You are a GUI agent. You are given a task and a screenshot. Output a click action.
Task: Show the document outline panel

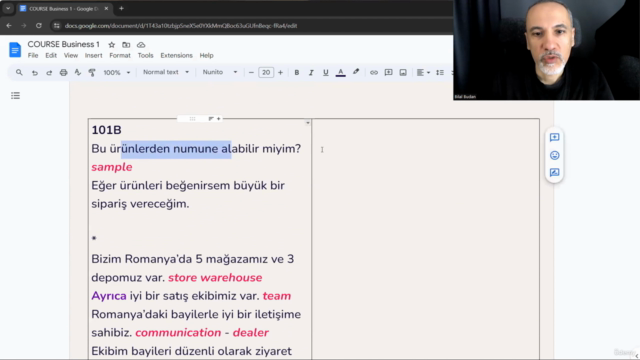pos(16,96)
